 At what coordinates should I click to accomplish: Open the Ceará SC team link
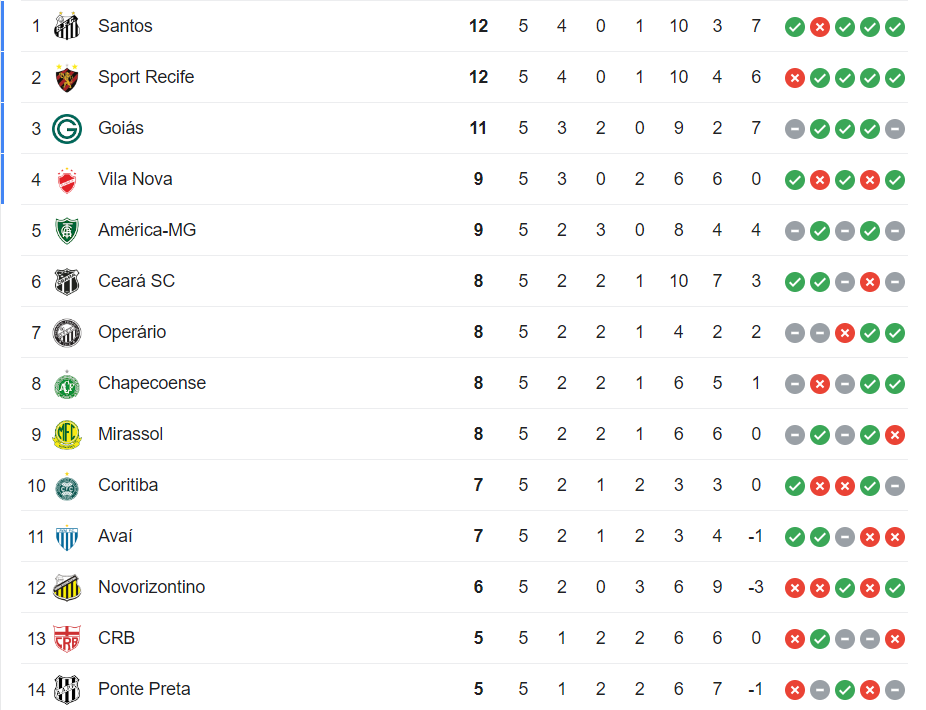click(x=136, y=281)
